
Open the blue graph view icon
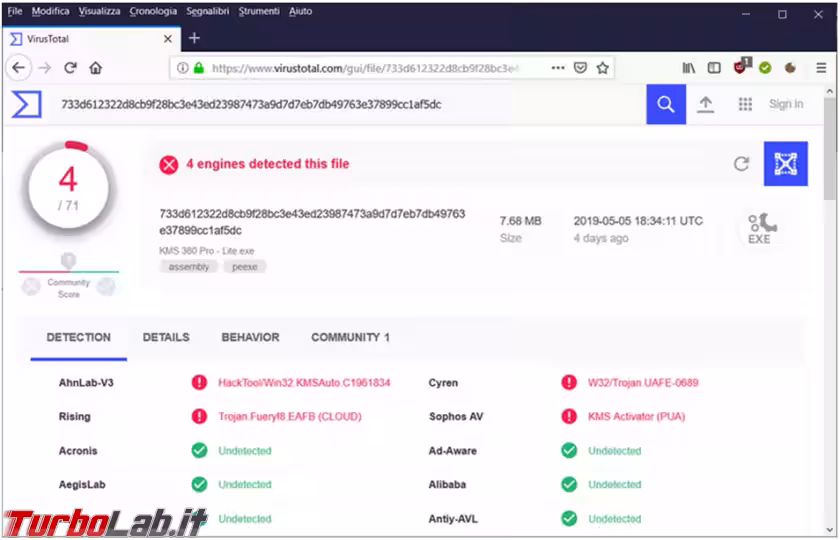pos(786,164)
